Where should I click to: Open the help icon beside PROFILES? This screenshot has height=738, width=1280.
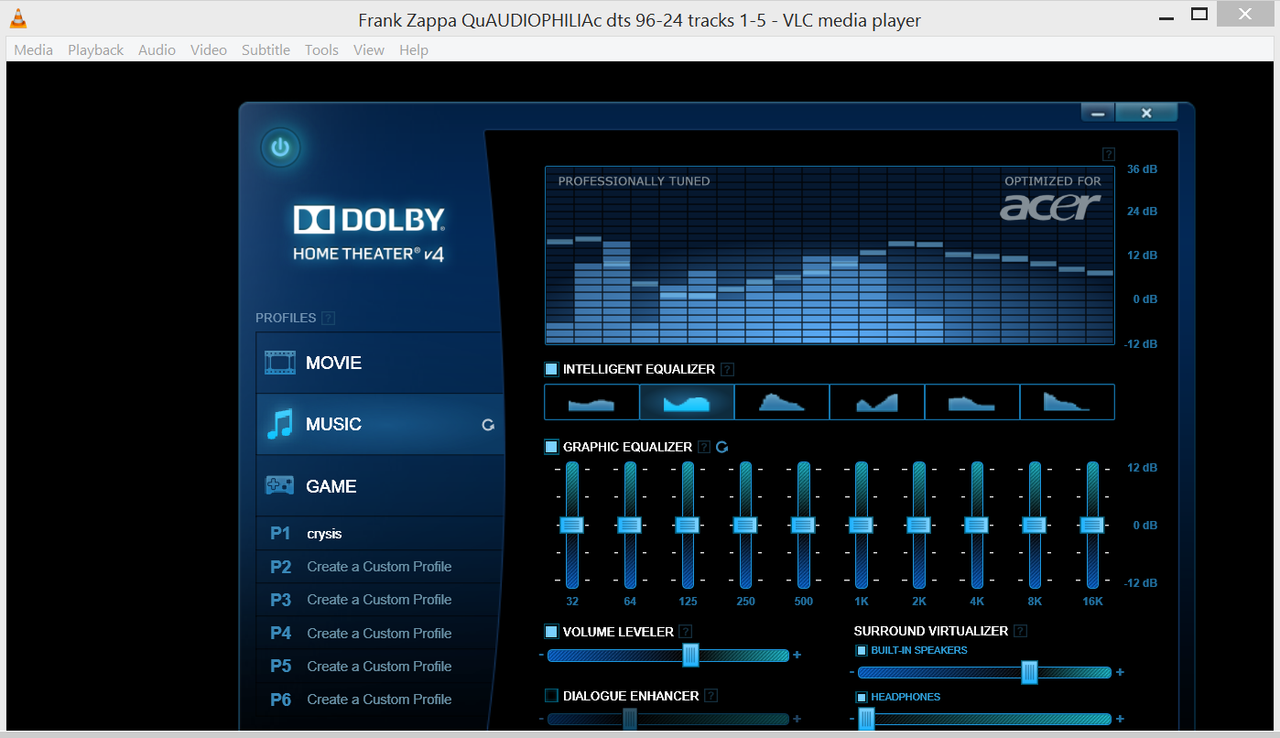329,318
